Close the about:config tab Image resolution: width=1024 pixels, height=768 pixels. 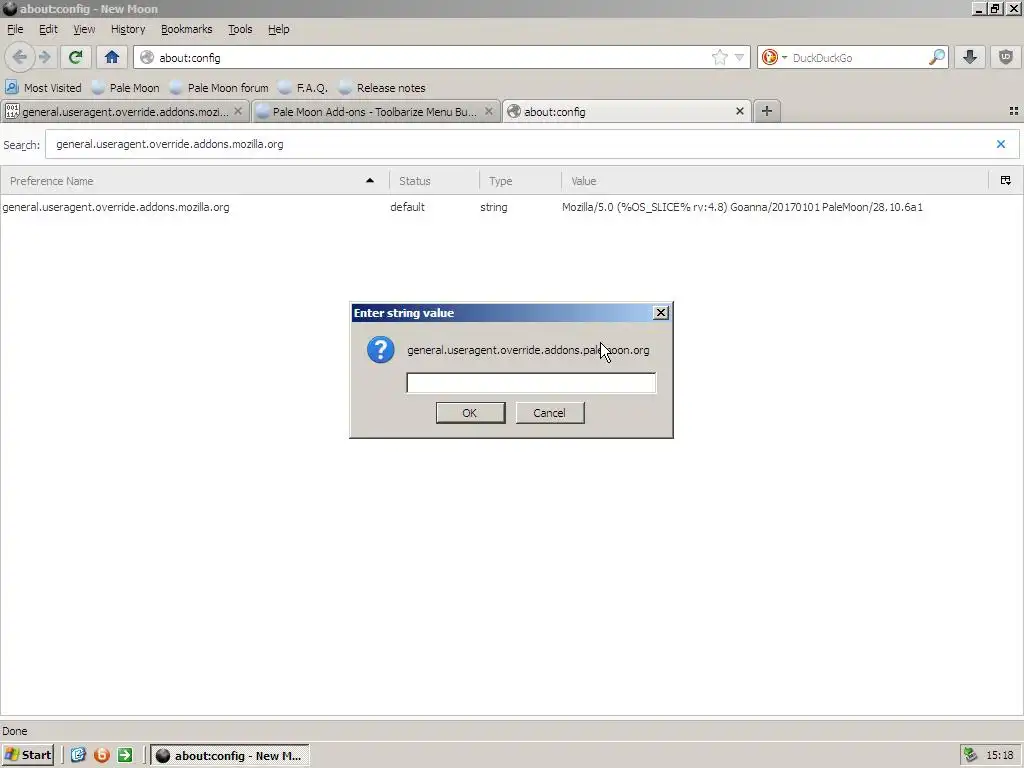coord(740,112)
